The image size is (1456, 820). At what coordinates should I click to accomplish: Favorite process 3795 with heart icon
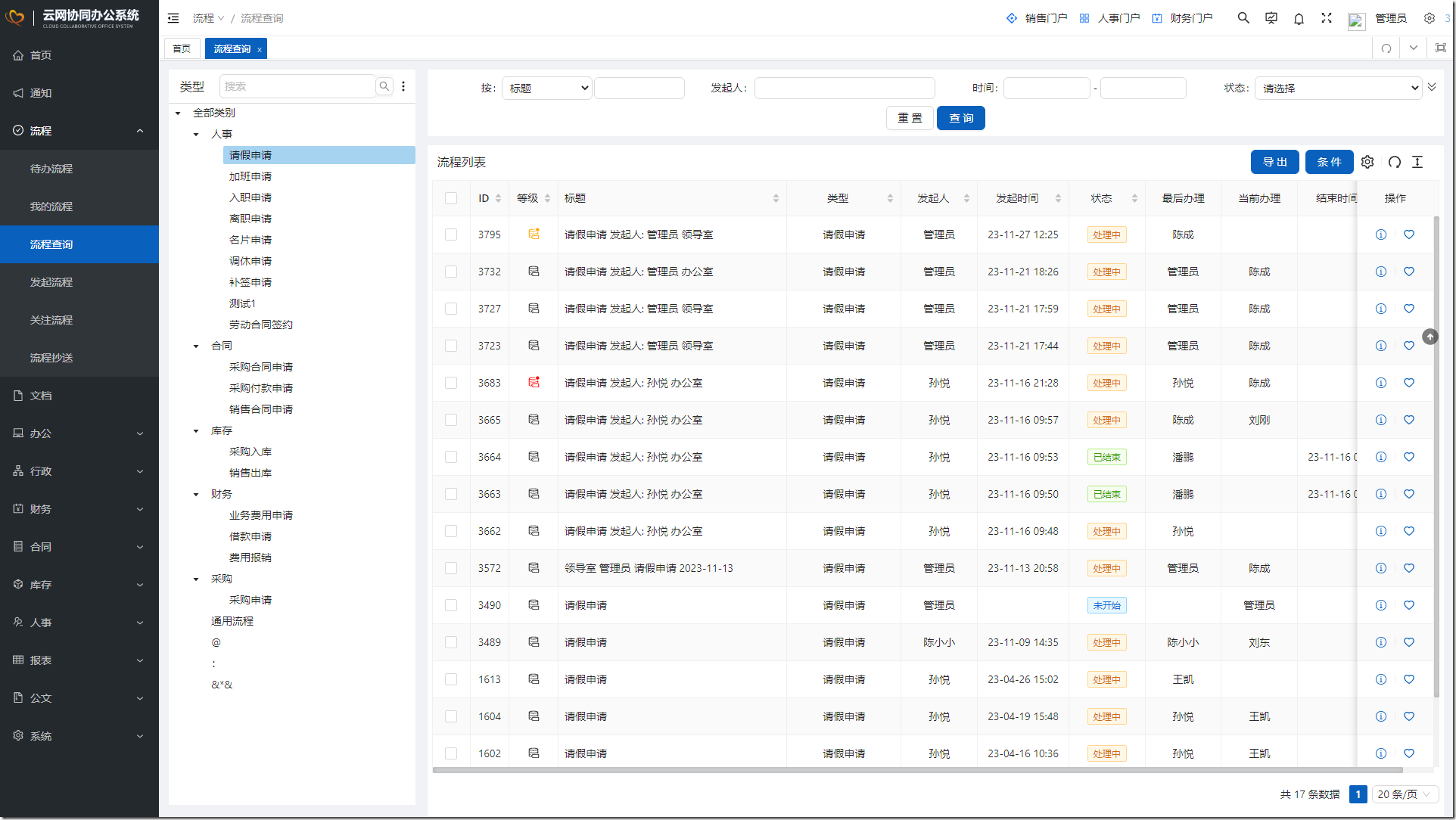point(1409,235)
